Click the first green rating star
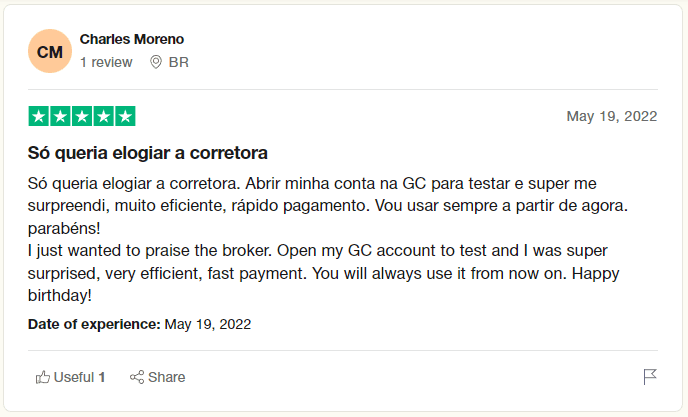Screen dimensions: 688x417 [x=39, y=116]
